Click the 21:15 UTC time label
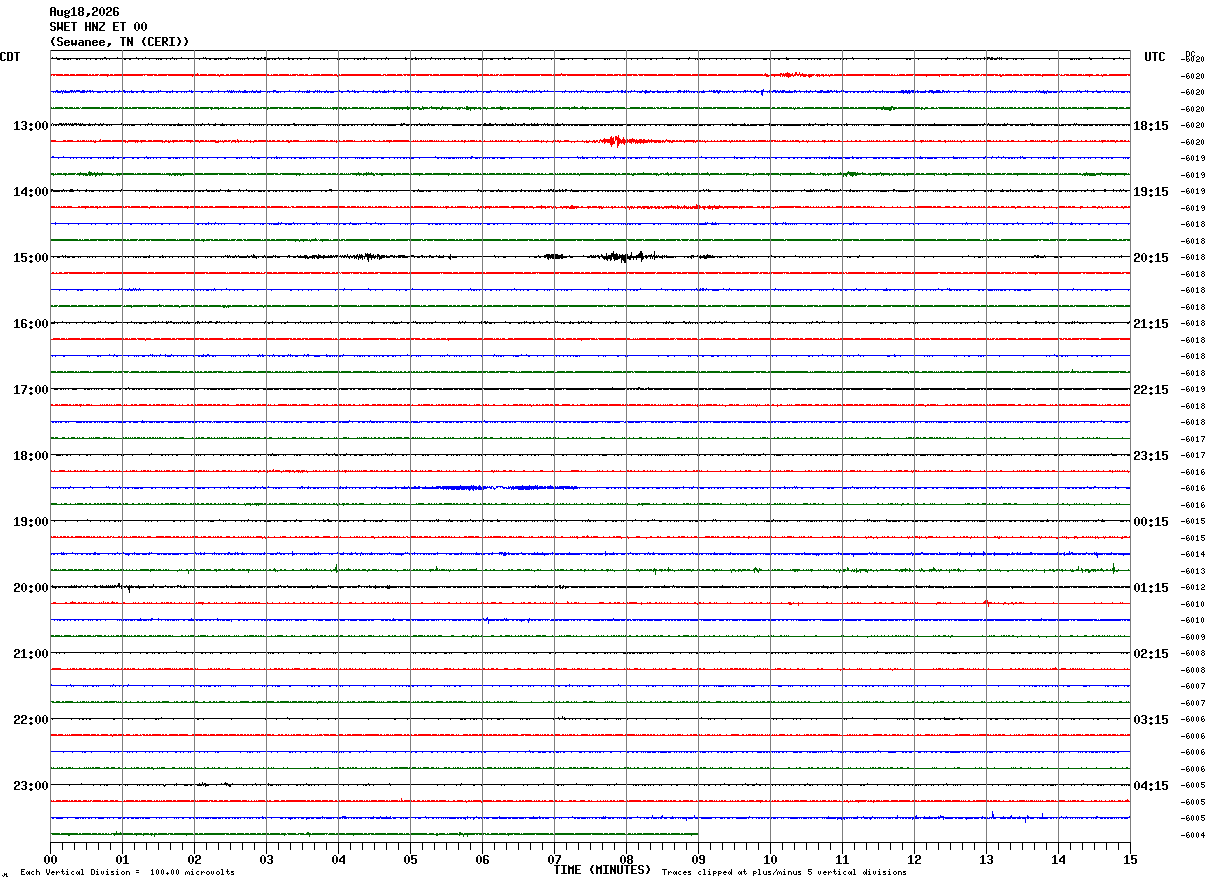1210x886 pixels. [x=1151, y=324]
